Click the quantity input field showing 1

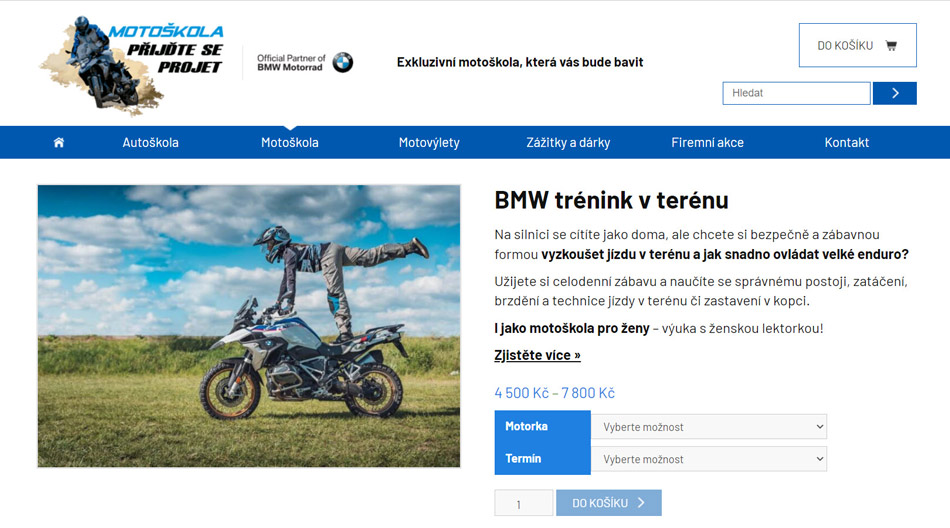(523, 503)
